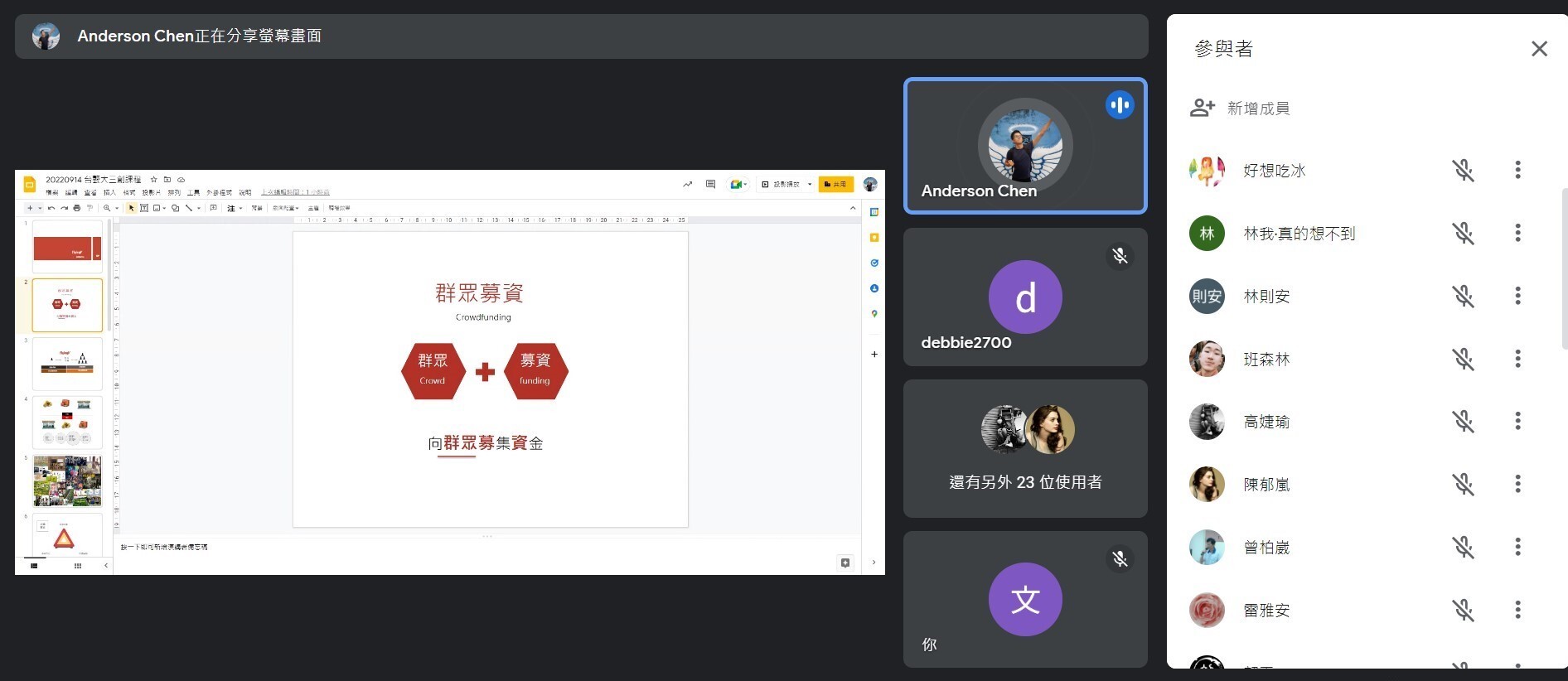Click the undo arrow in Slides toolbar
1568x681 pixels.
pos(51,208)
